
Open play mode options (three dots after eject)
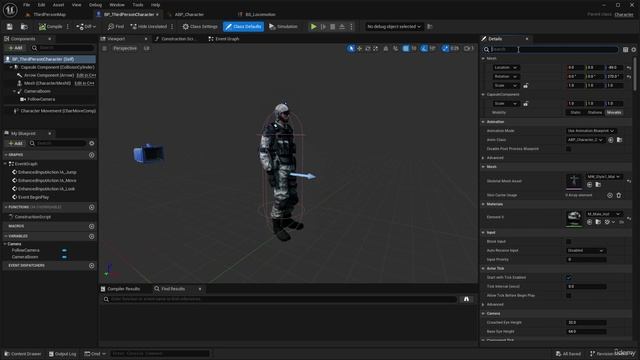pyautogui.click(x=351, y=27)
